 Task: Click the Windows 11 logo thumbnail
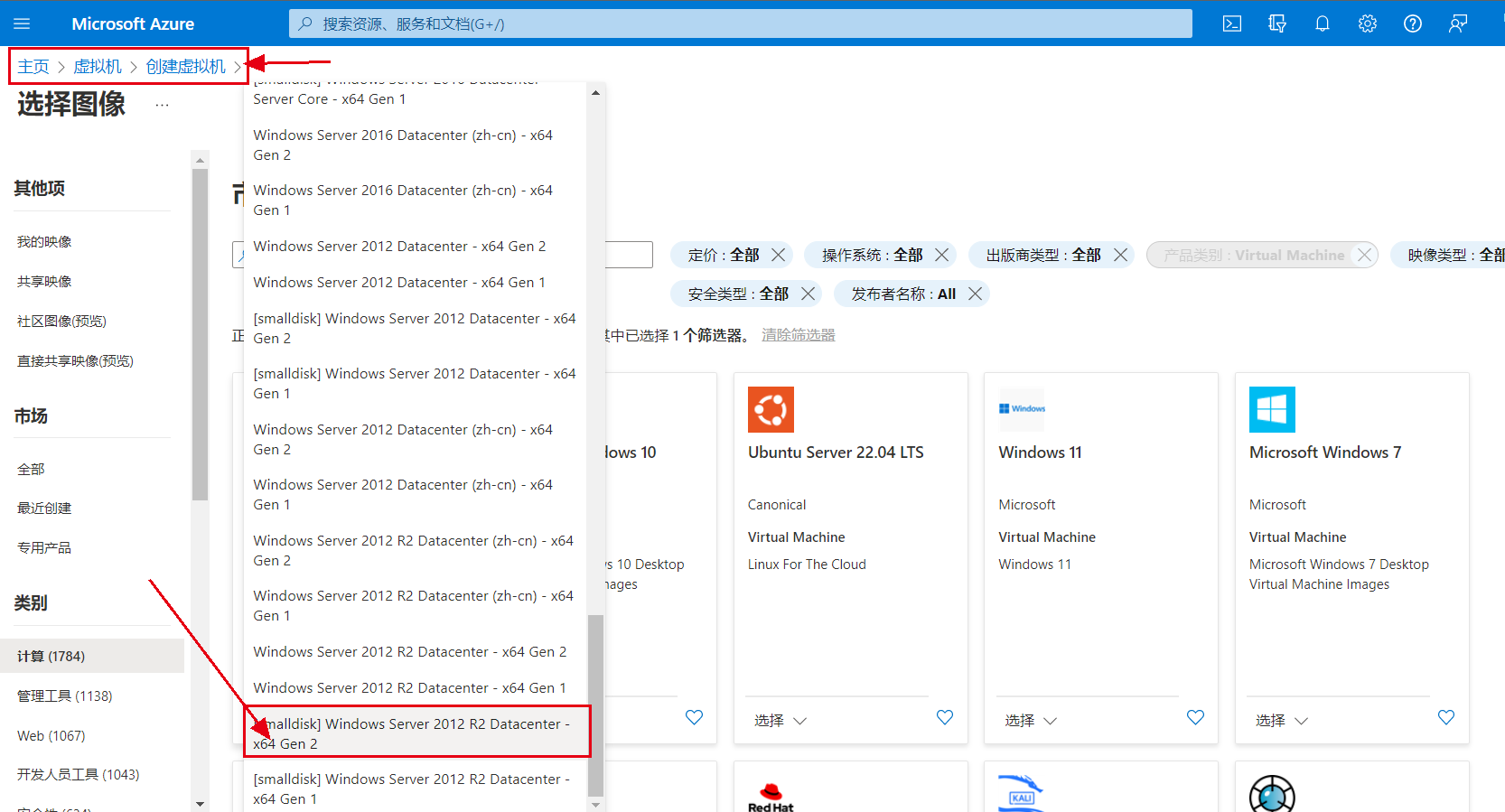[x=1022, y=409]
